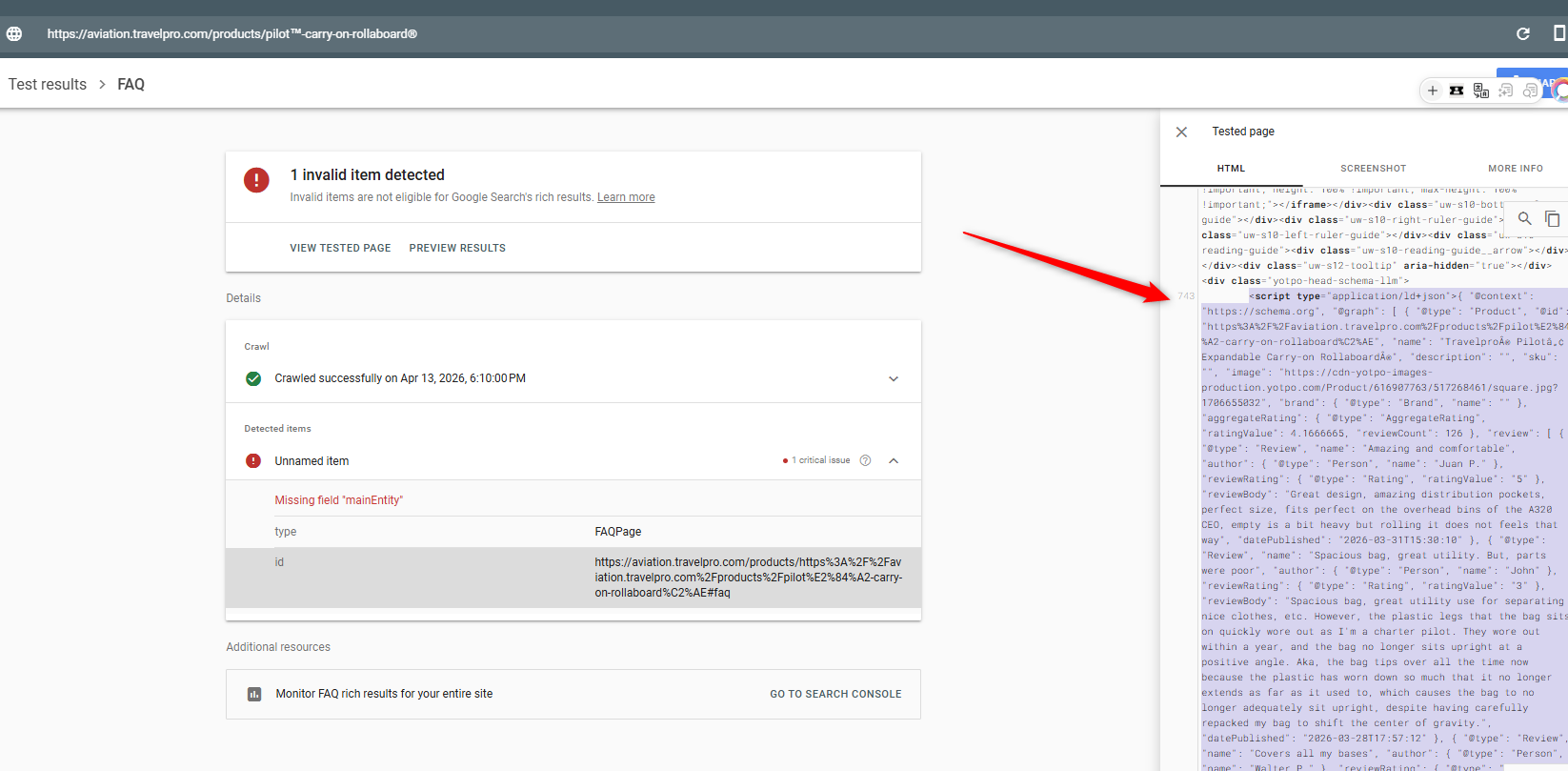Open the Learn more link

coord(626,197)
